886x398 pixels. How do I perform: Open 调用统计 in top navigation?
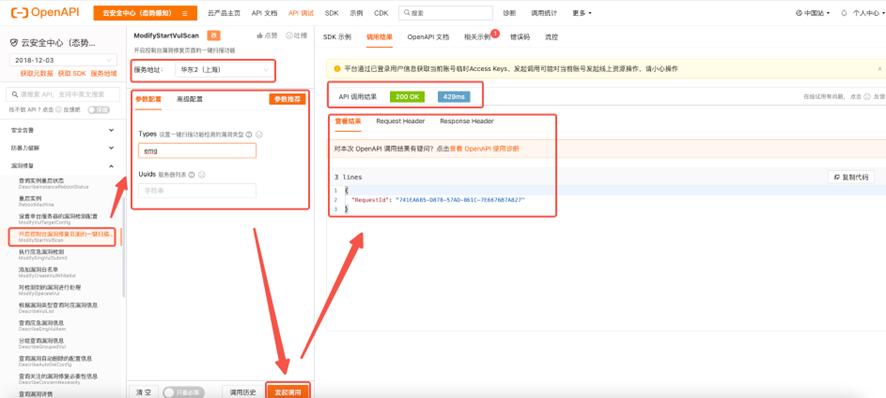pyautogui.click(x=544, y=12)
